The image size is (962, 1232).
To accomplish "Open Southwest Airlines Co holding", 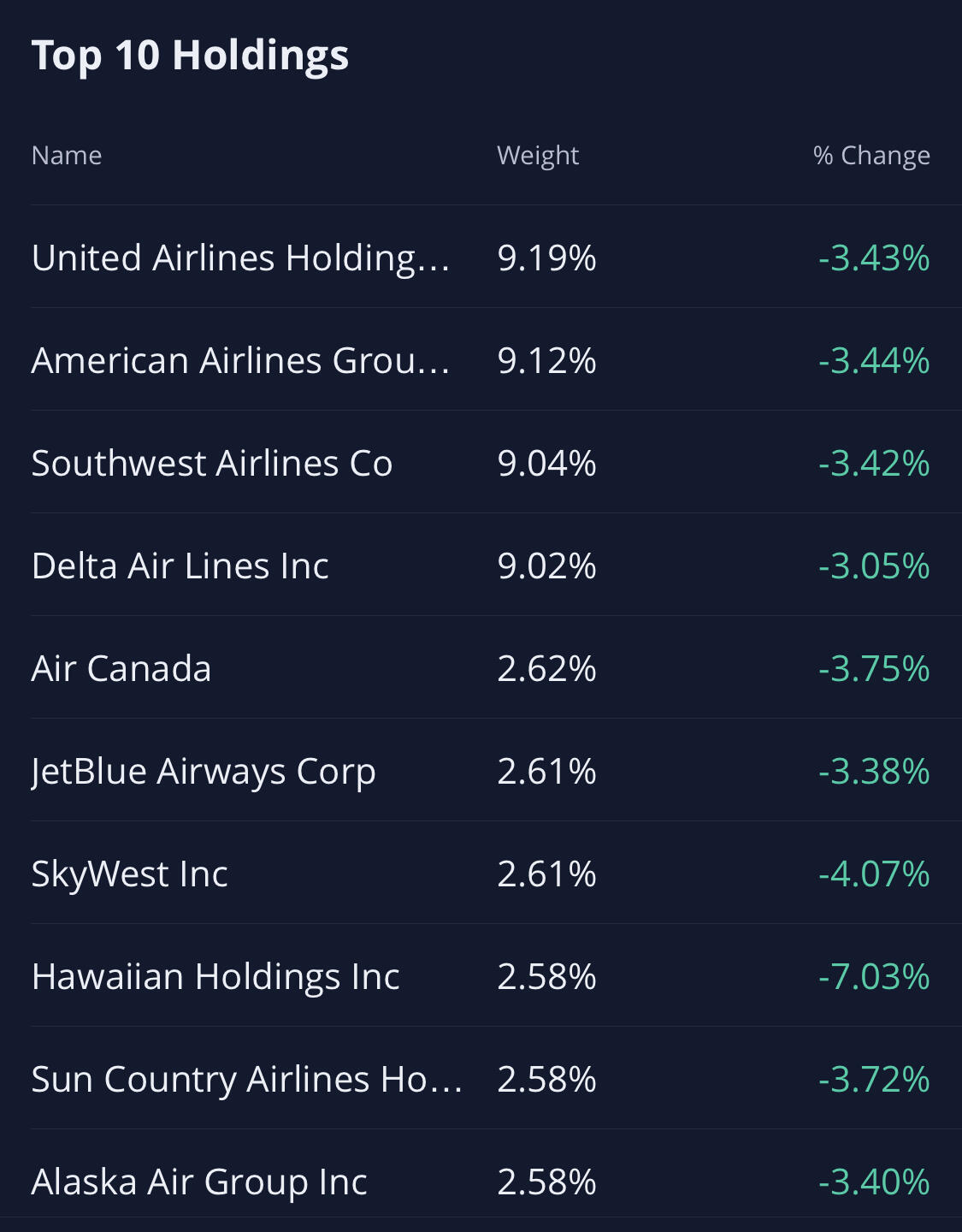I will (x=212, y=463).
